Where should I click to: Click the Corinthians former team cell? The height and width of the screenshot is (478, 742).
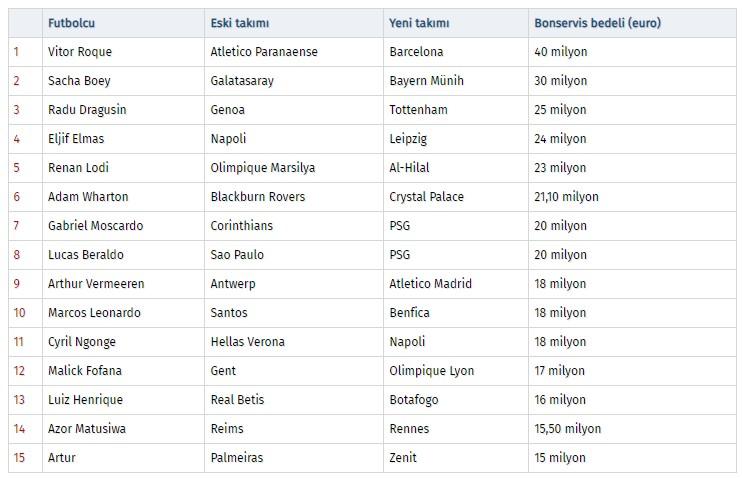coord(241,226)
